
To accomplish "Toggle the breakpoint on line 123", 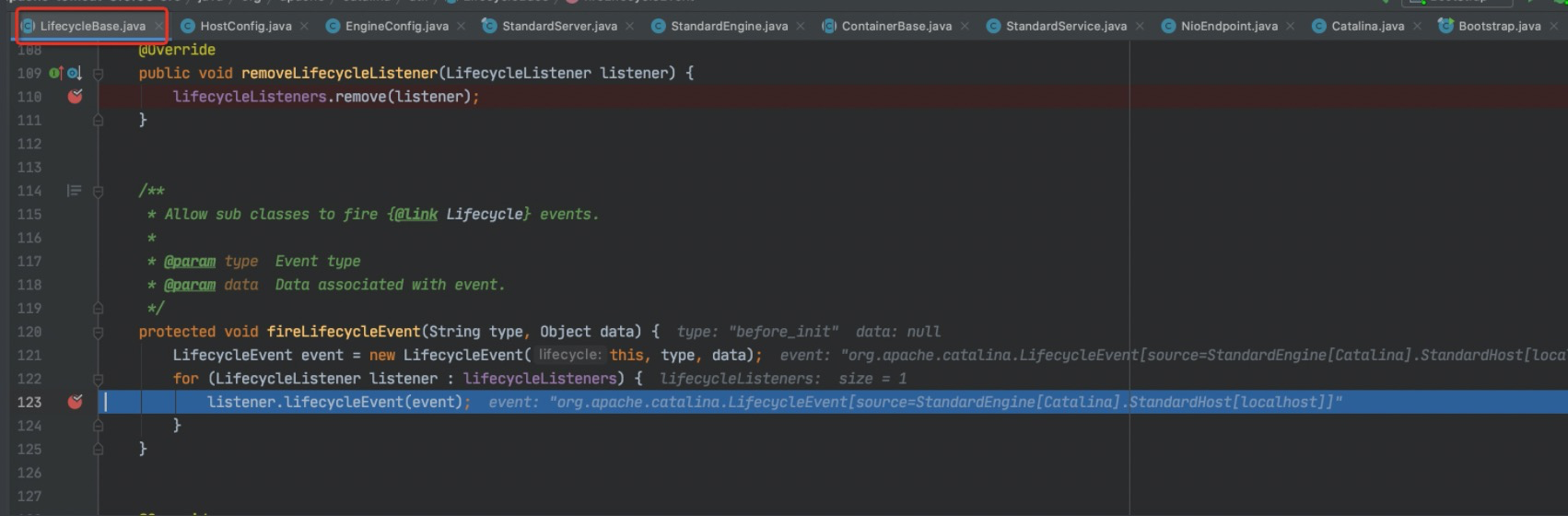I will [75, 402].
